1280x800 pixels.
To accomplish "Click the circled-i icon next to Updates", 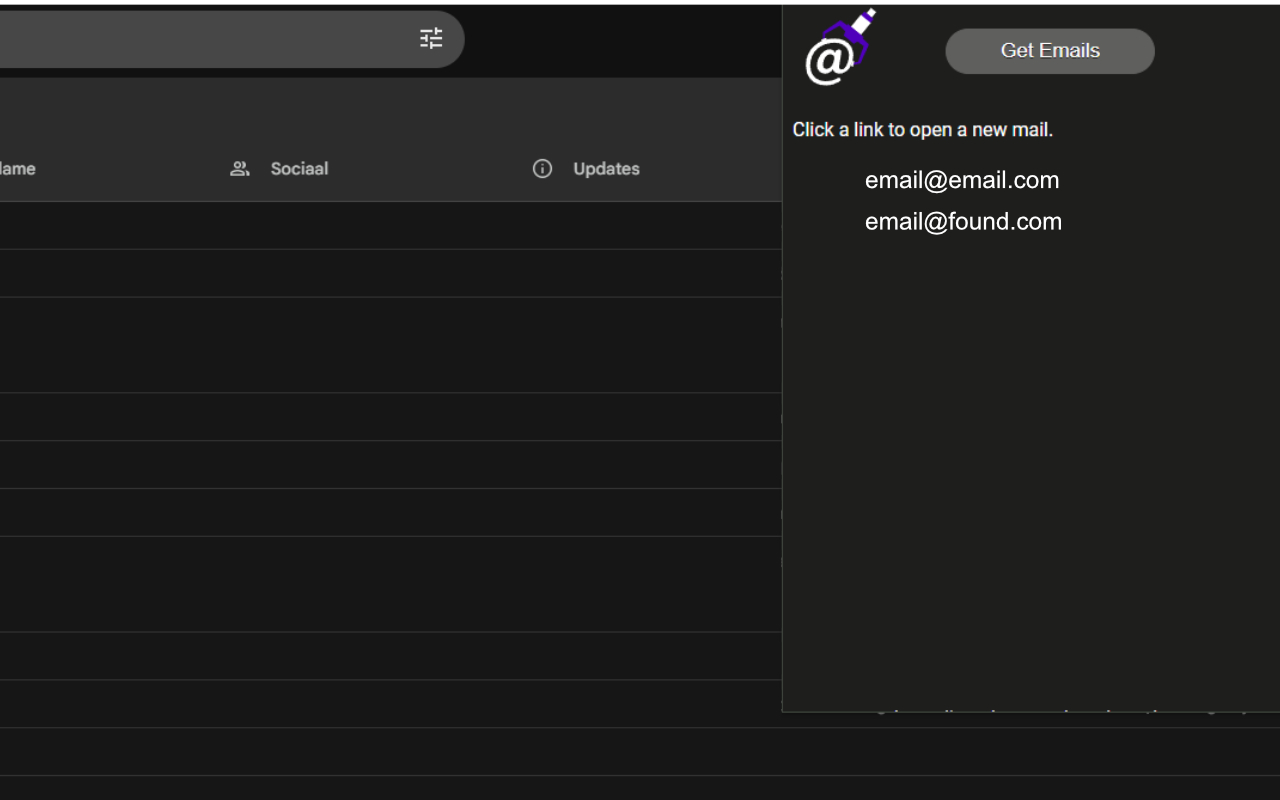I will click(543, 169).
